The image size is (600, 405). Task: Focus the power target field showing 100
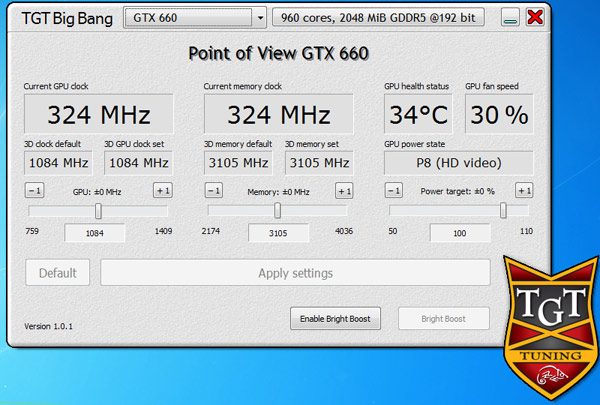click(460, 233)
